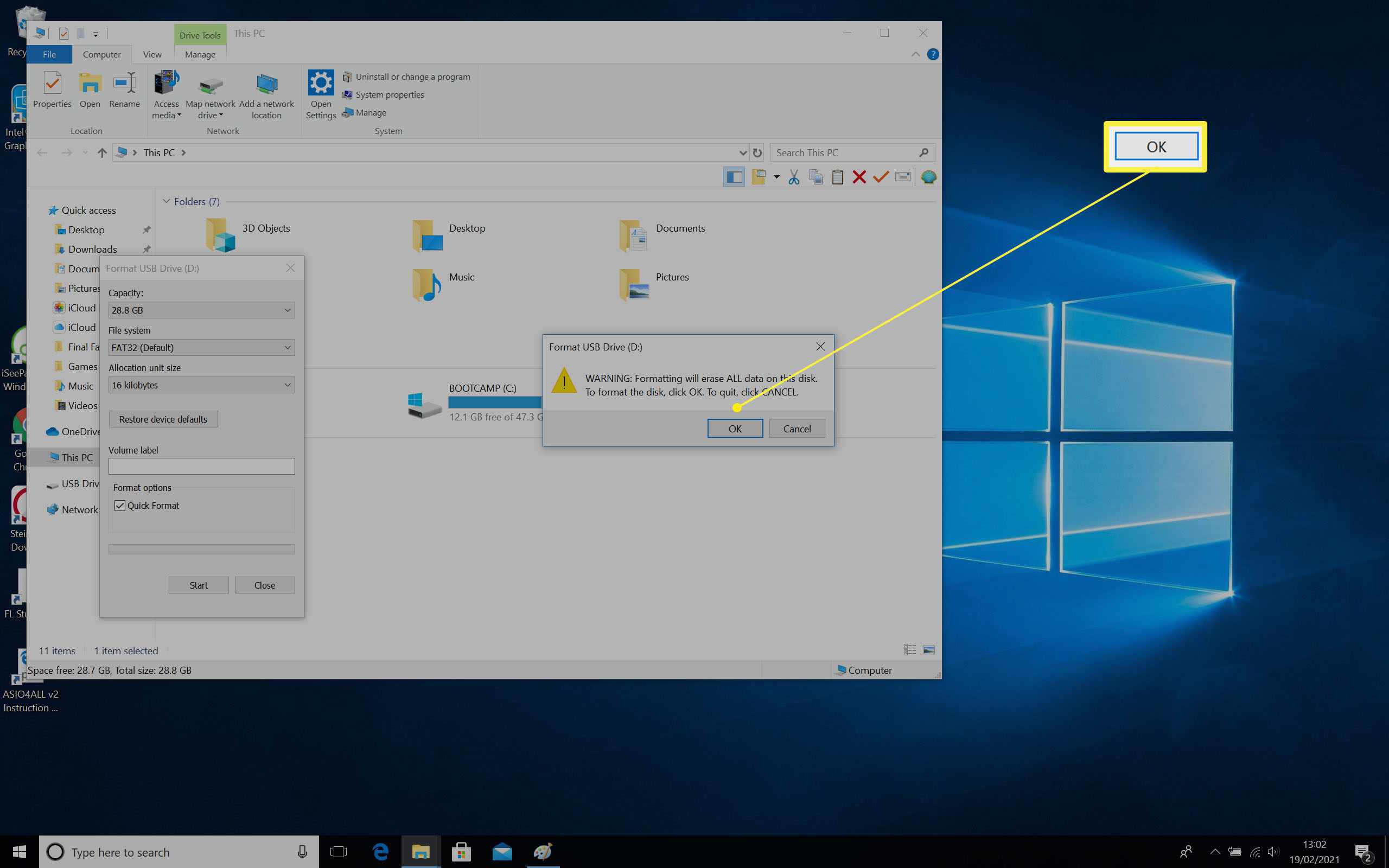
Task: Click the OK button to confirm formatting
Action: [x=735, y=428]
